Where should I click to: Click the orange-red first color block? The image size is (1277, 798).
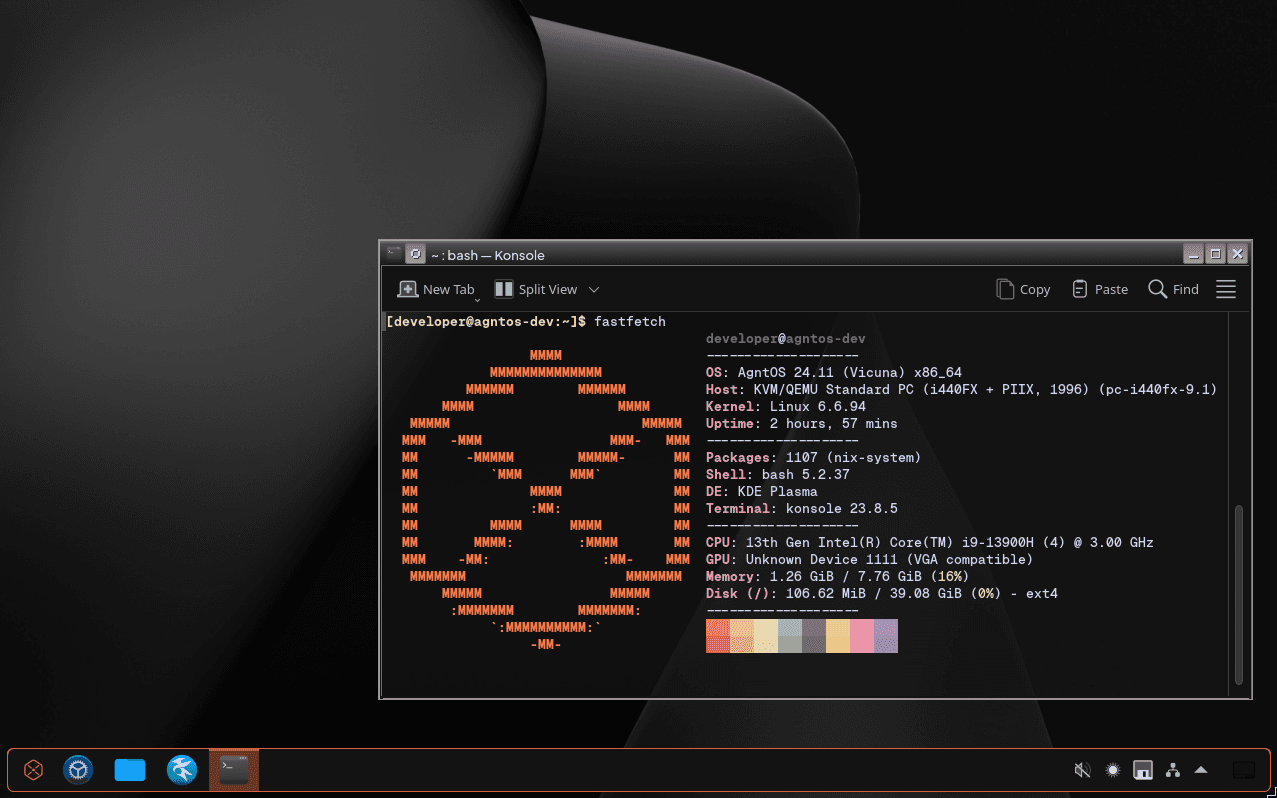point(718,636)
